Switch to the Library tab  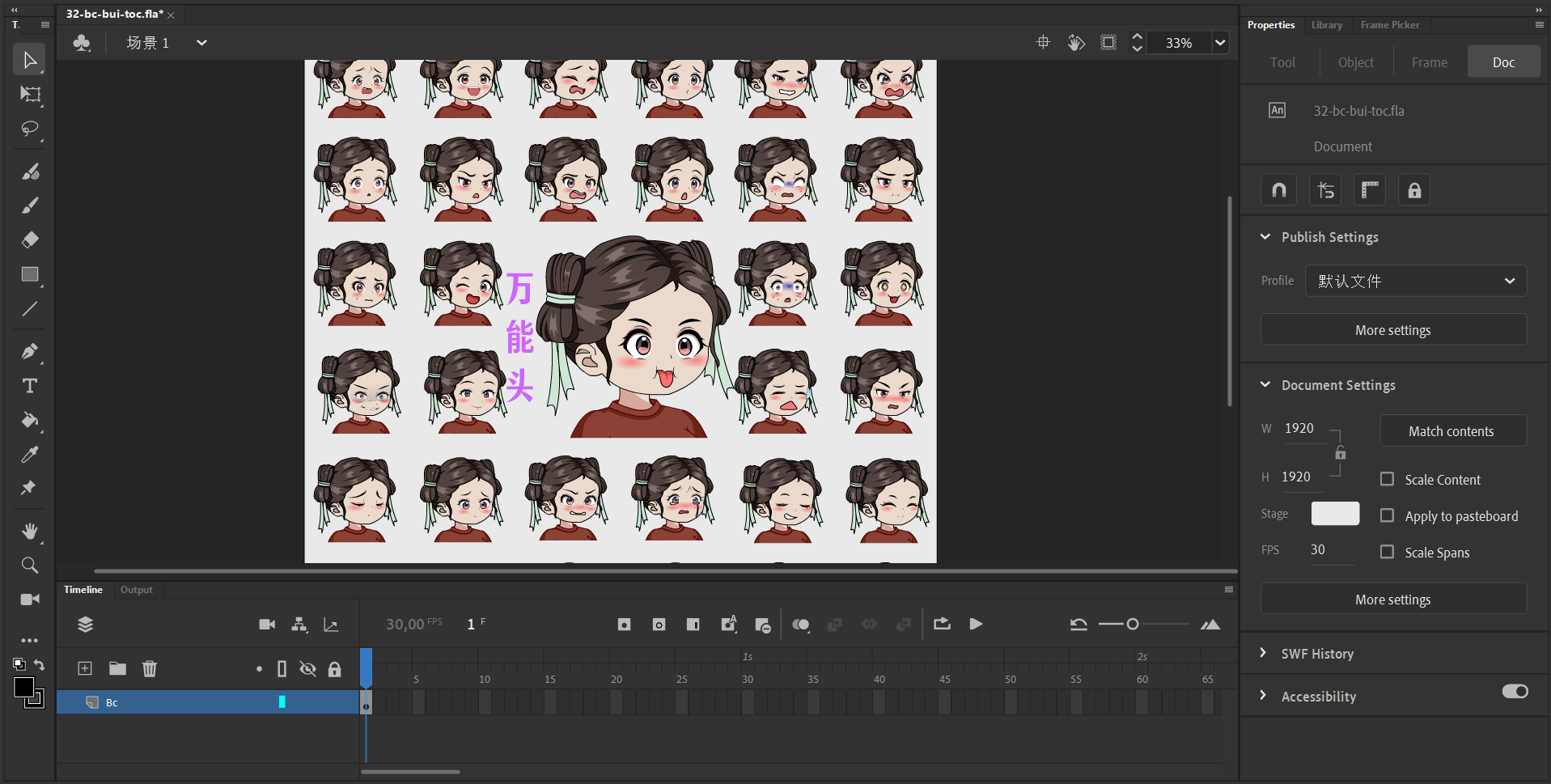coord(1327,25)
